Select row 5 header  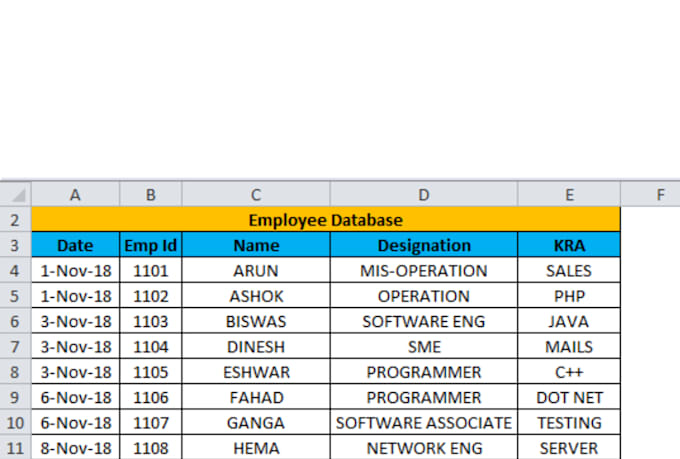pos(15,295)
